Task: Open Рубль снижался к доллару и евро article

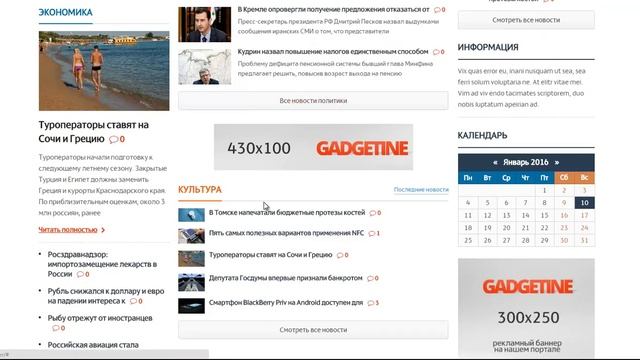Action: point(106,296)
